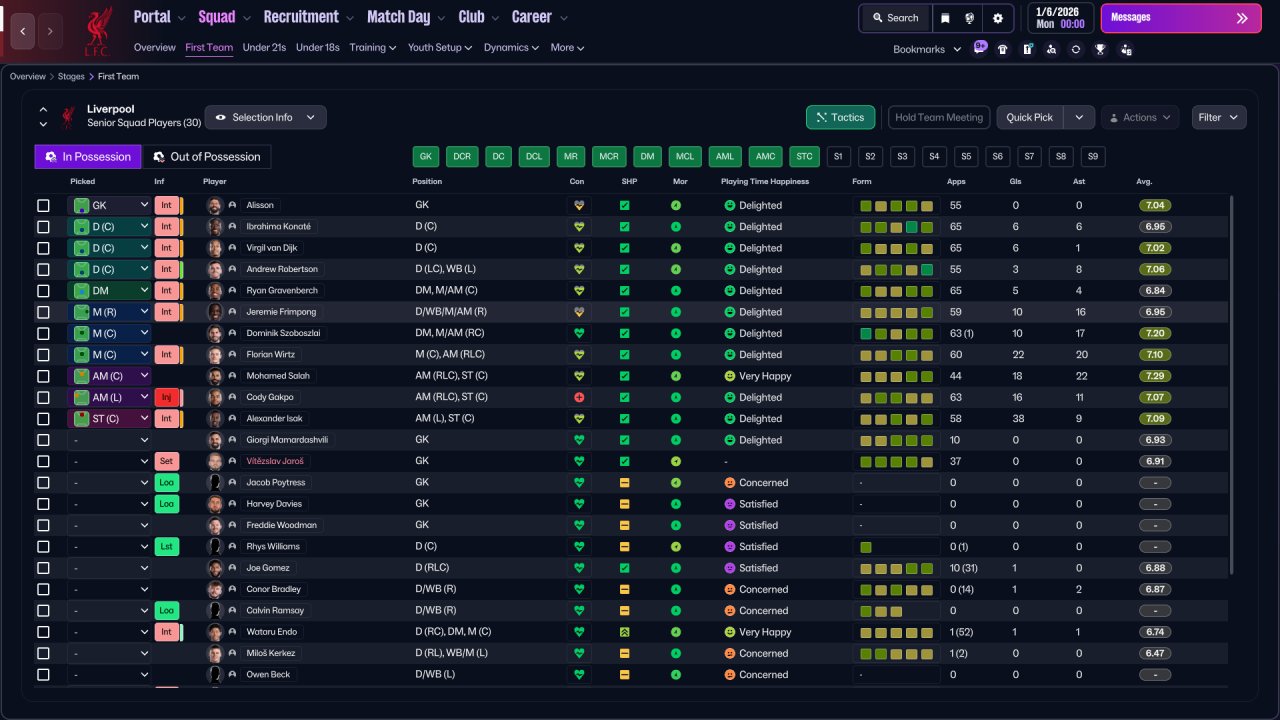Check the box beside Giorgi Mamardashvili

43,440
